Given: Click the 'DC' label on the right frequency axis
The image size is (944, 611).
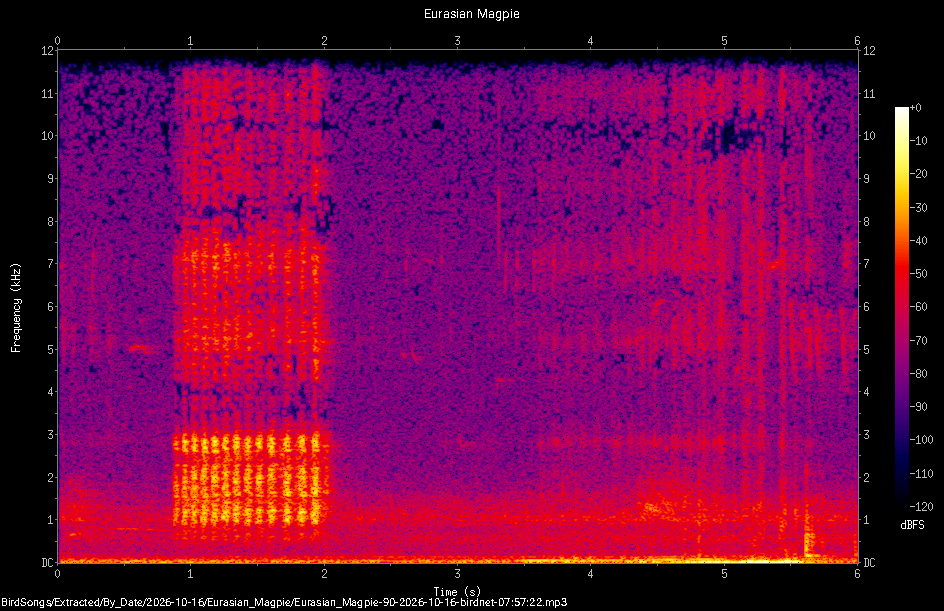Looking at the screenshot, I should [x=869, y=563].
